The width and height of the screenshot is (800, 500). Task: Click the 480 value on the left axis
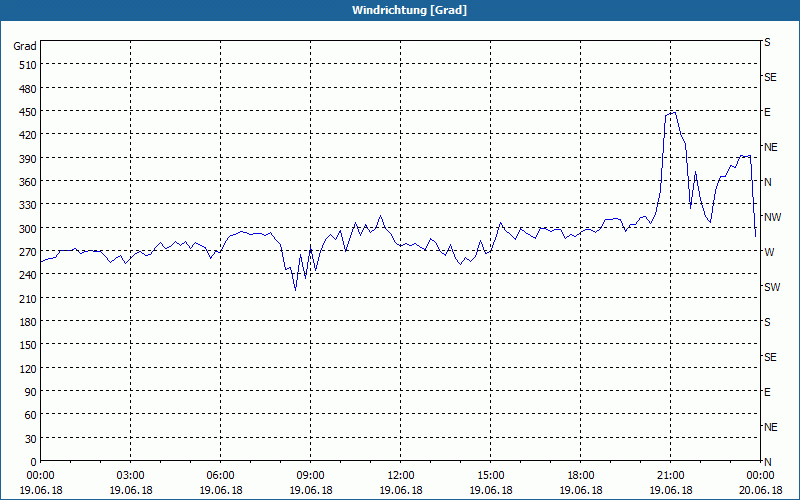pyautogui.click(x=29, y=88)
